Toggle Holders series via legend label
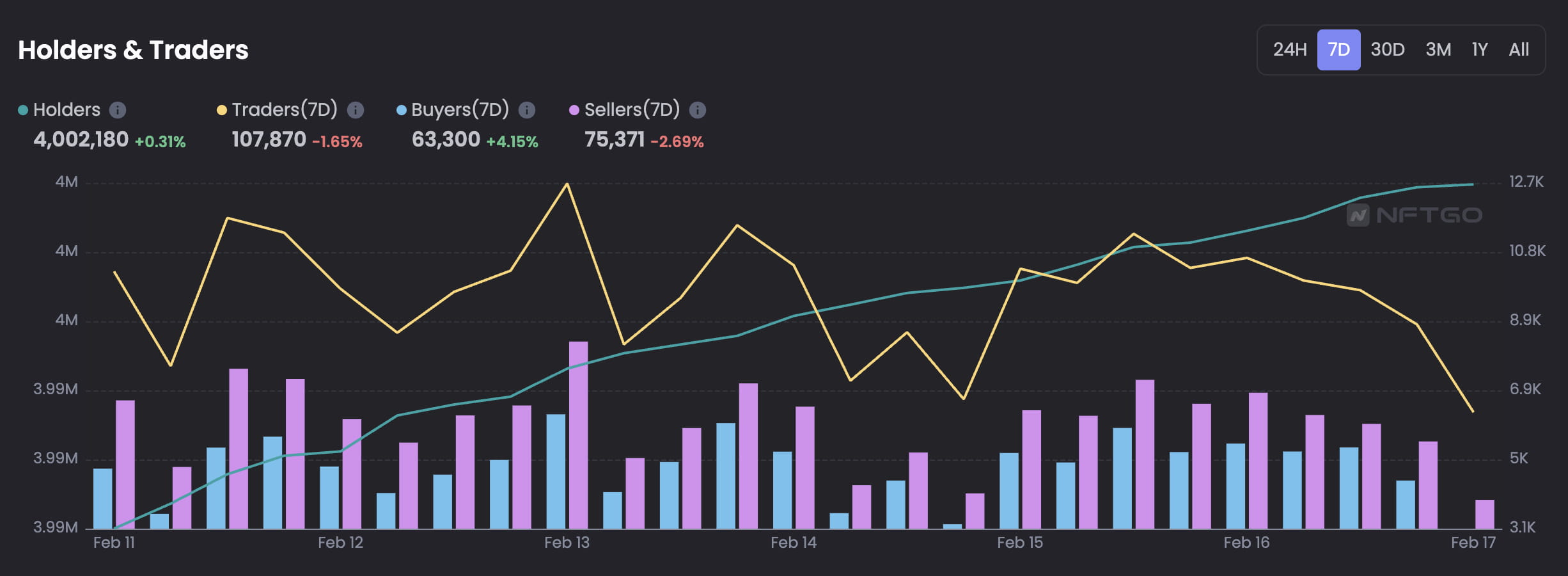 [67, 110]
